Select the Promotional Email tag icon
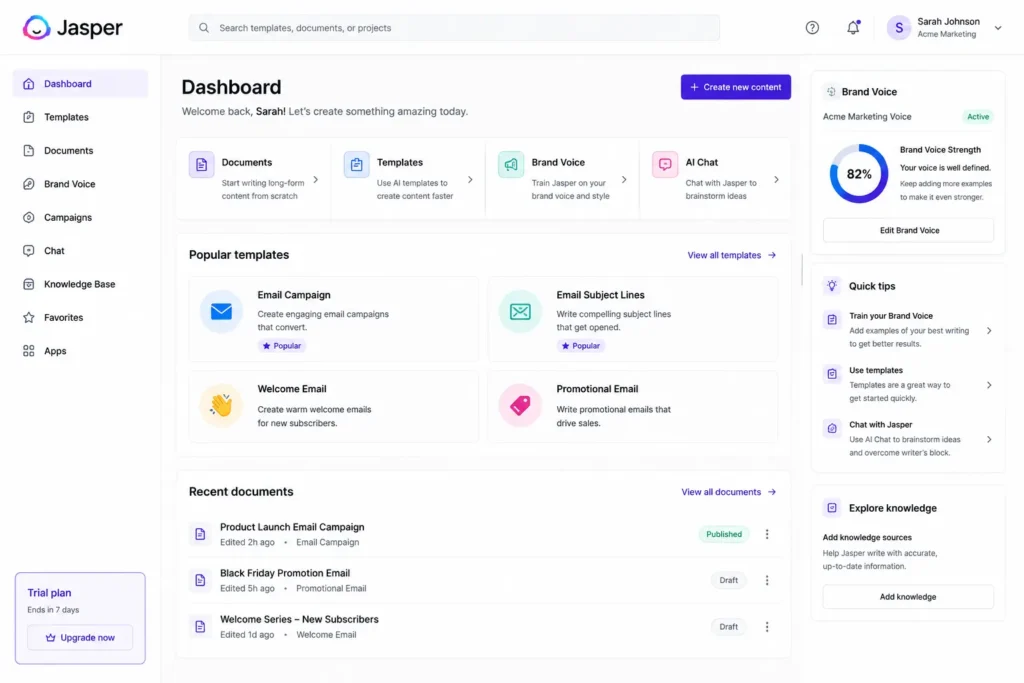 click(520, 405)
